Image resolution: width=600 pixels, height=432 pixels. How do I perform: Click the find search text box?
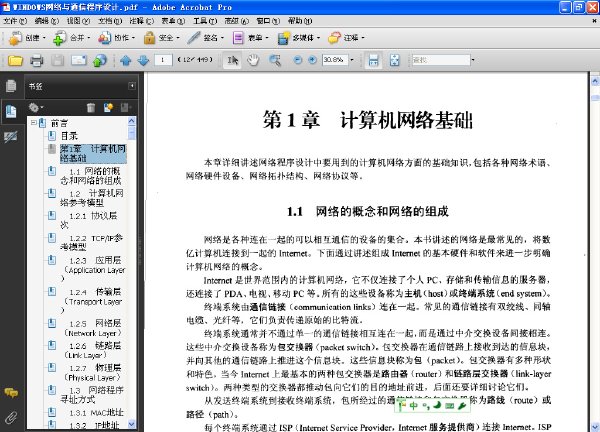[441, 60]
